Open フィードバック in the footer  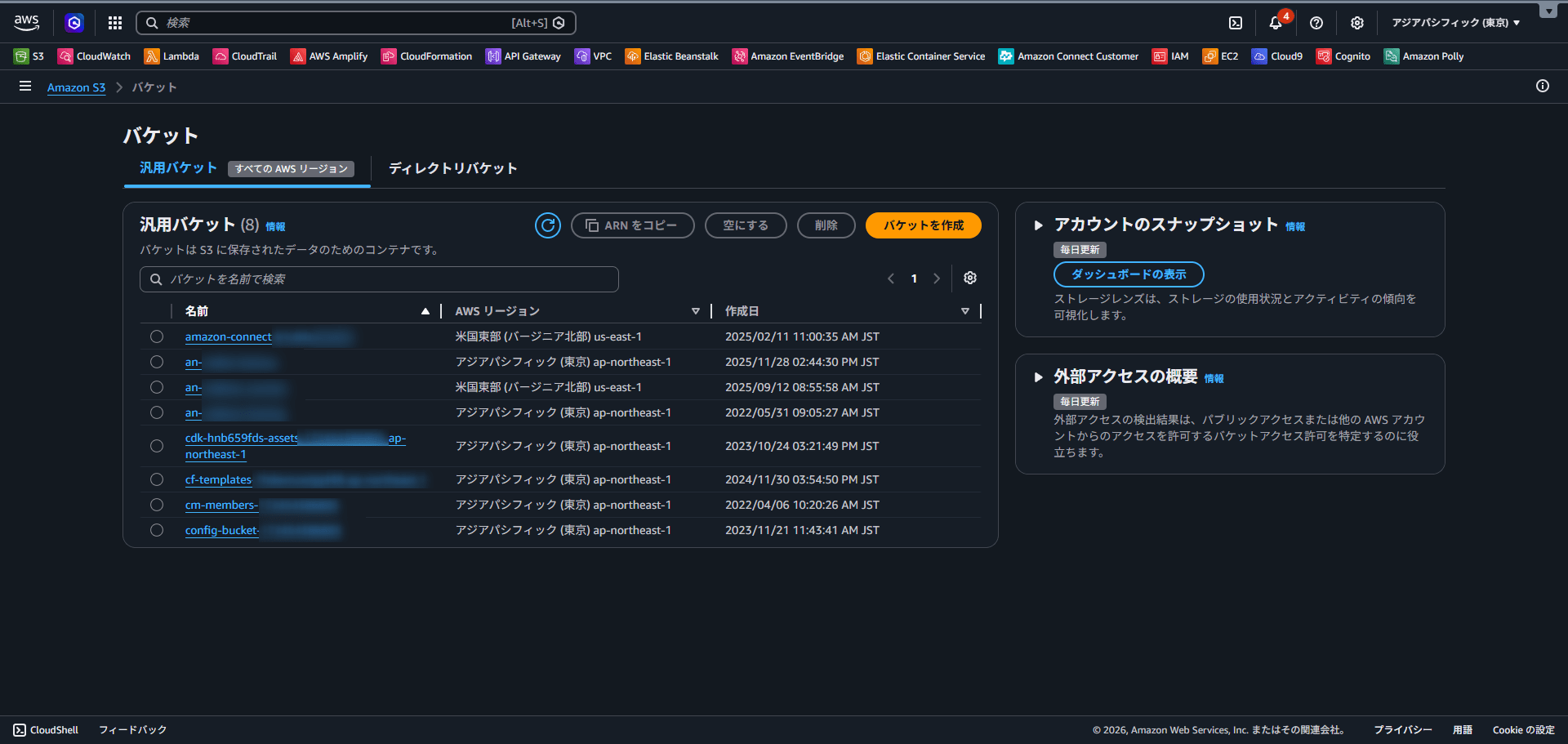click(x=132, y=730)
